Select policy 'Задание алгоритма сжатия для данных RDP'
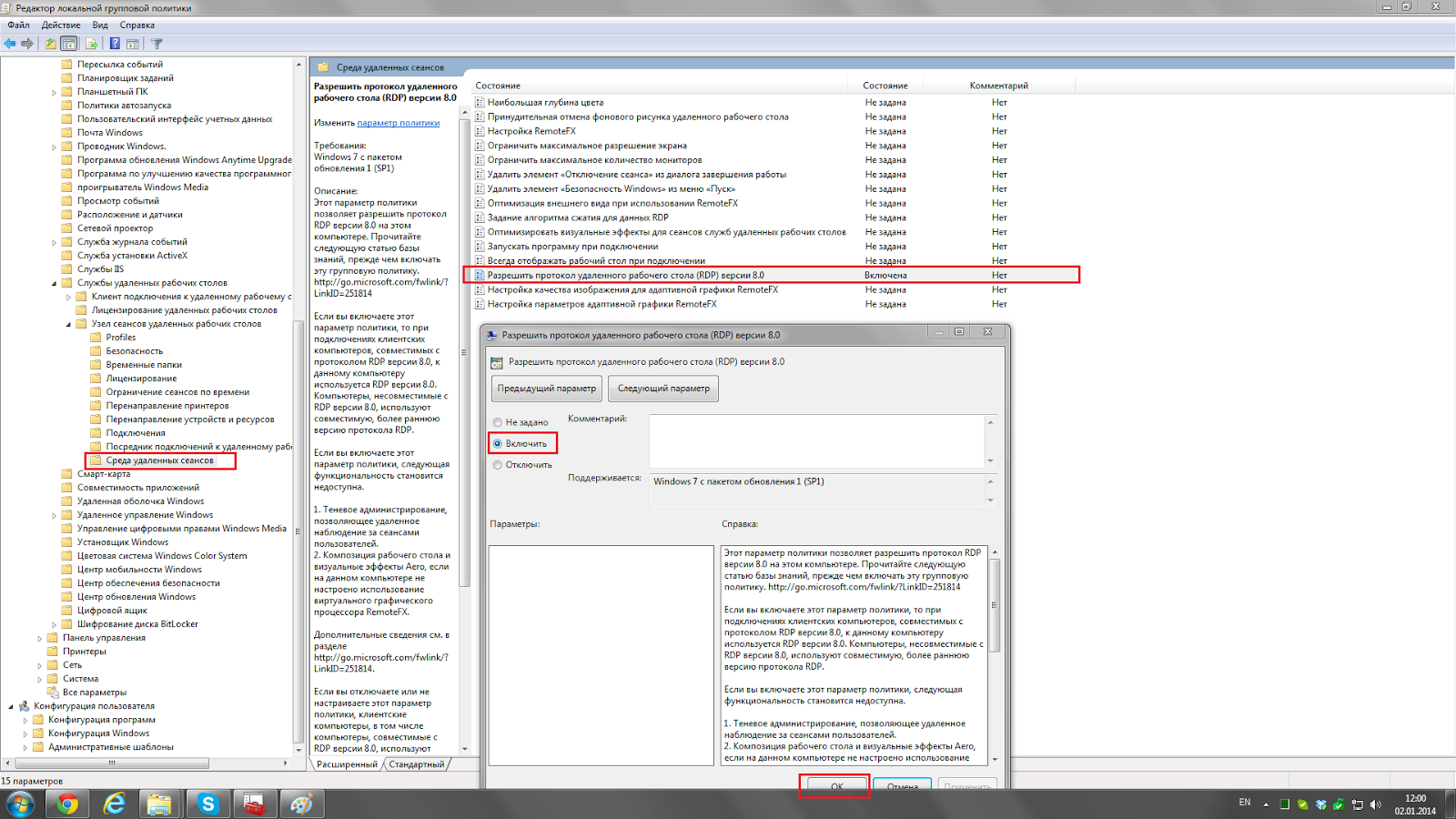This screenshot has height=819, width=1456. (578, 217)
